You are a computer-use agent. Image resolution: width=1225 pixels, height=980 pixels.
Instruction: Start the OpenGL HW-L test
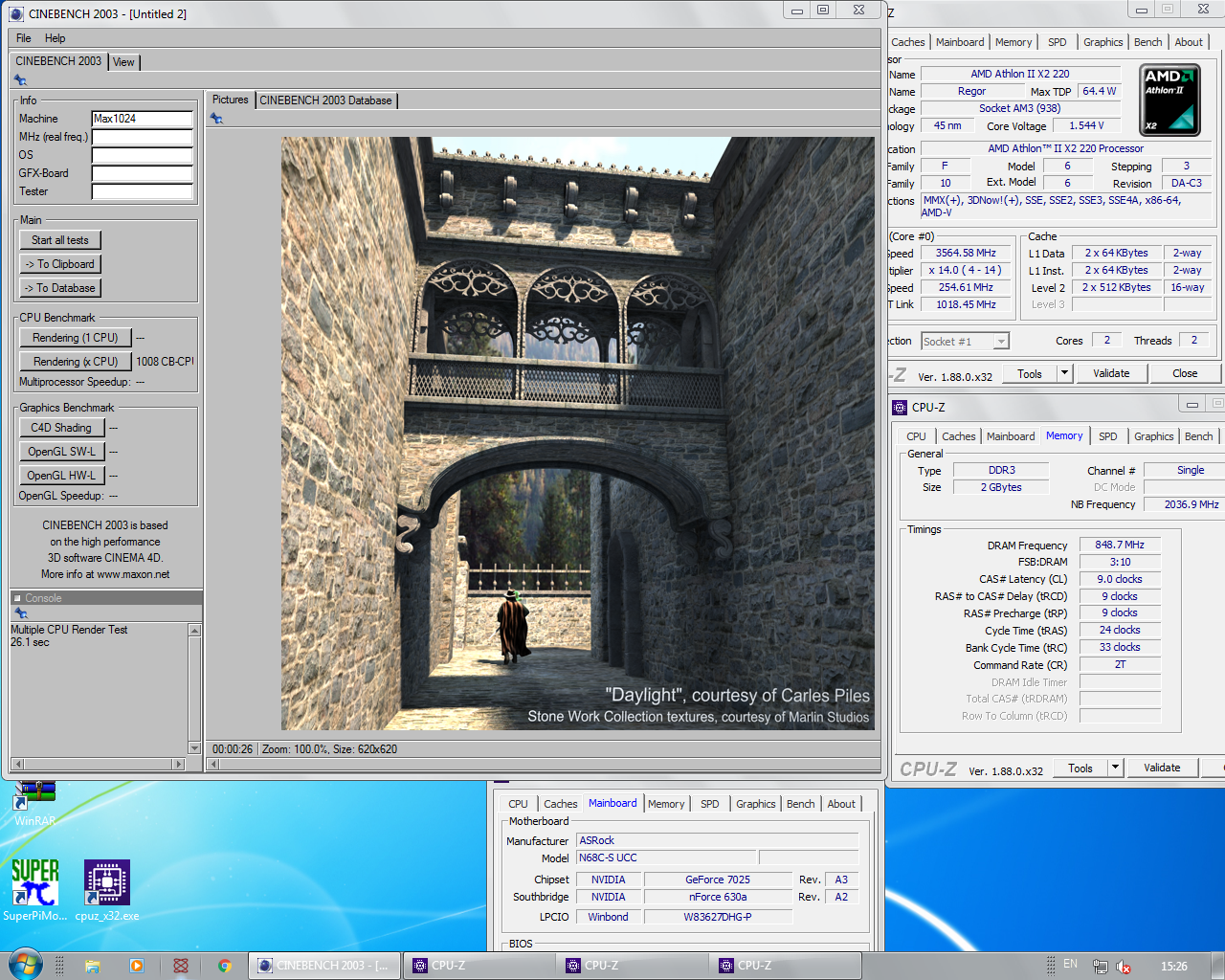click(x=61, y=476)
